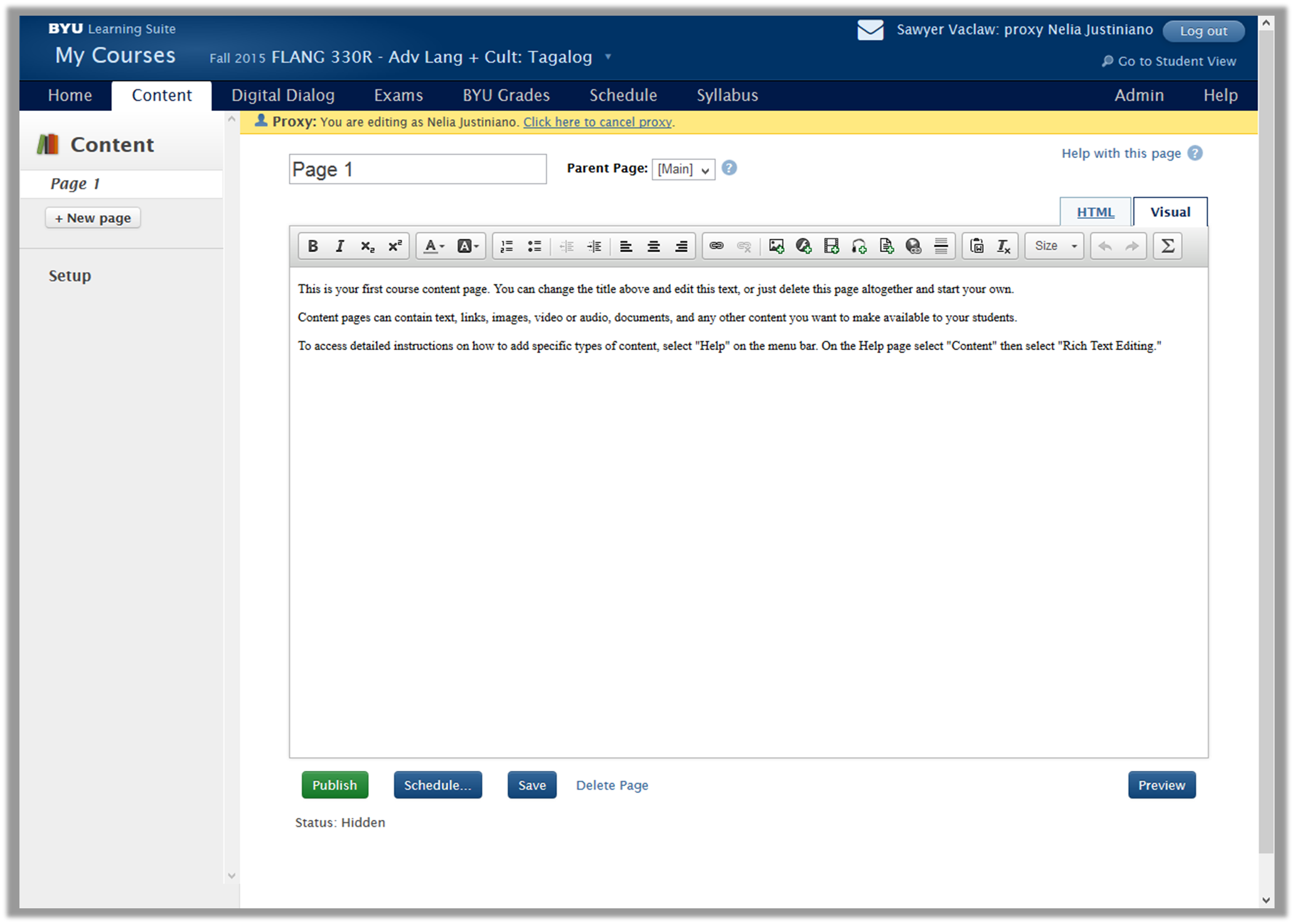Insert a hyperlink with the link icon
1294x924 pixels.
point(716,246)
